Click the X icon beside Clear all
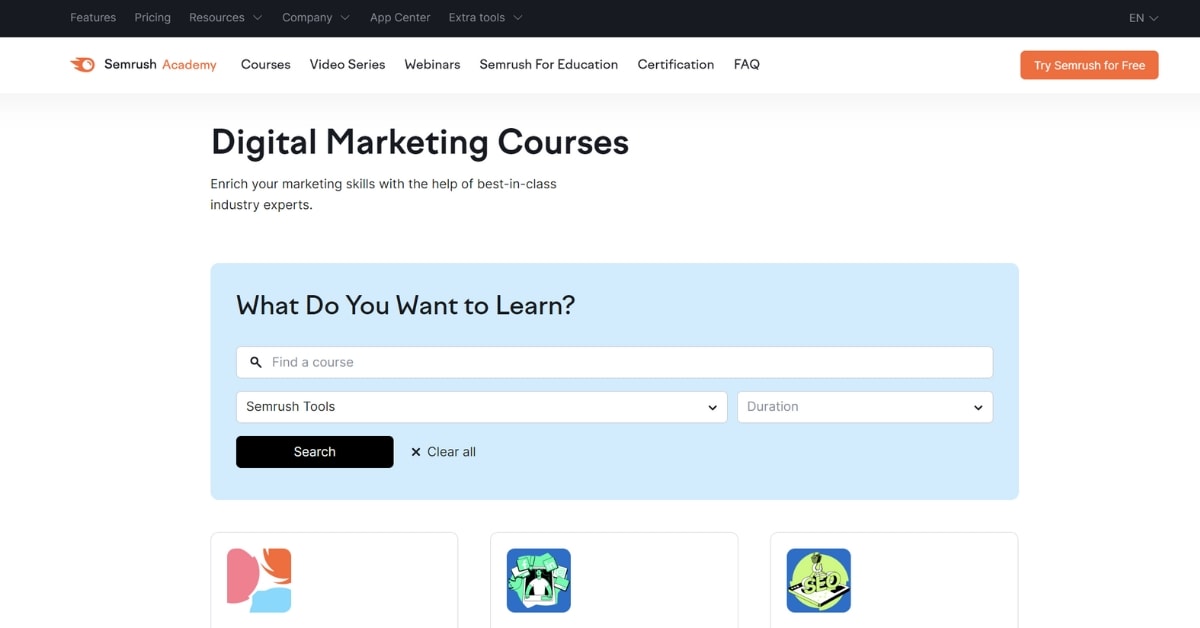This screenshot has width=1200, height=628. coord(416,452)
